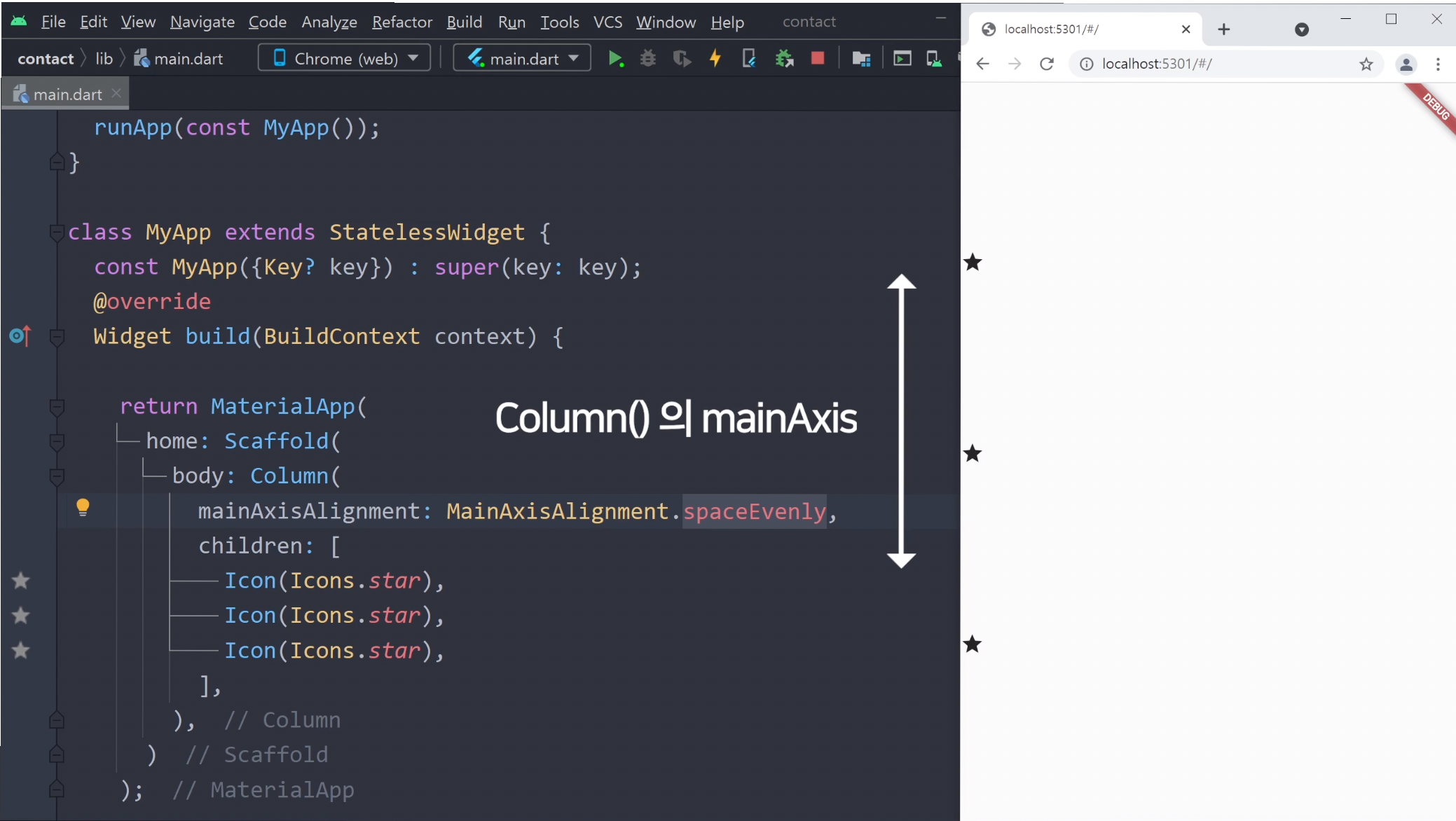Open the Refactor menu
This screenshot has width=1456, height=821.
point(401,22)
